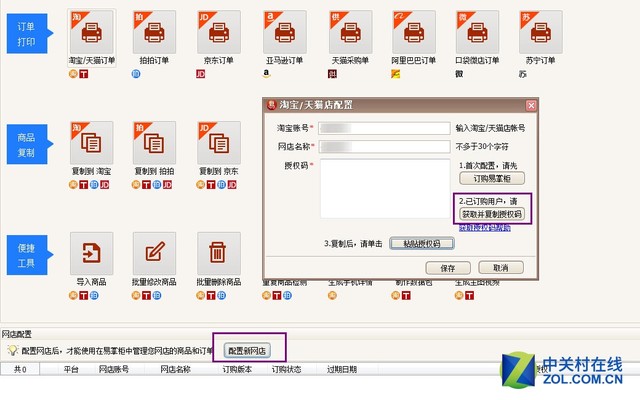The image size is (640, 400).
Task: Focus the 网店名称 input field
Action: (384, 146)
